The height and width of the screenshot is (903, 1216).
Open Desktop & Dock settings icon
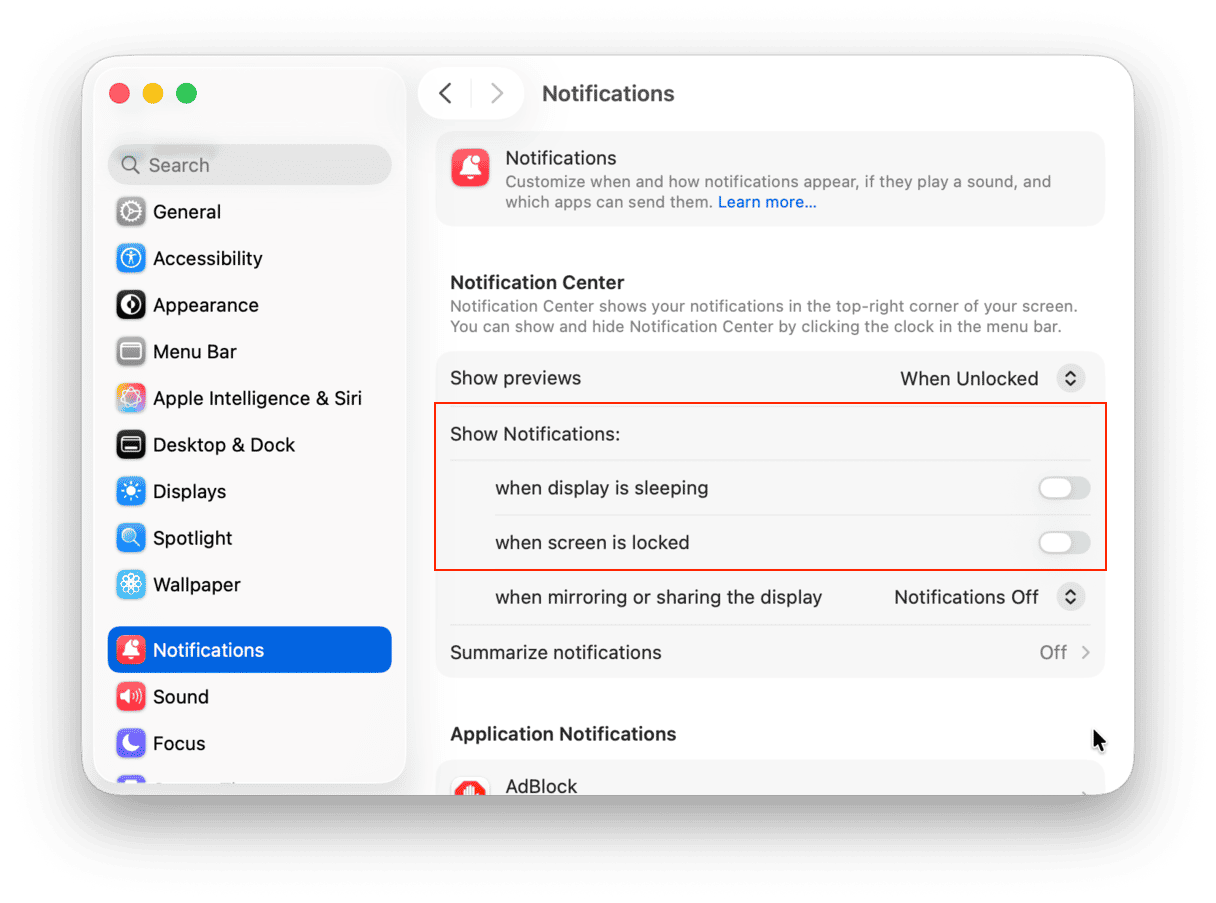(131, 445)
